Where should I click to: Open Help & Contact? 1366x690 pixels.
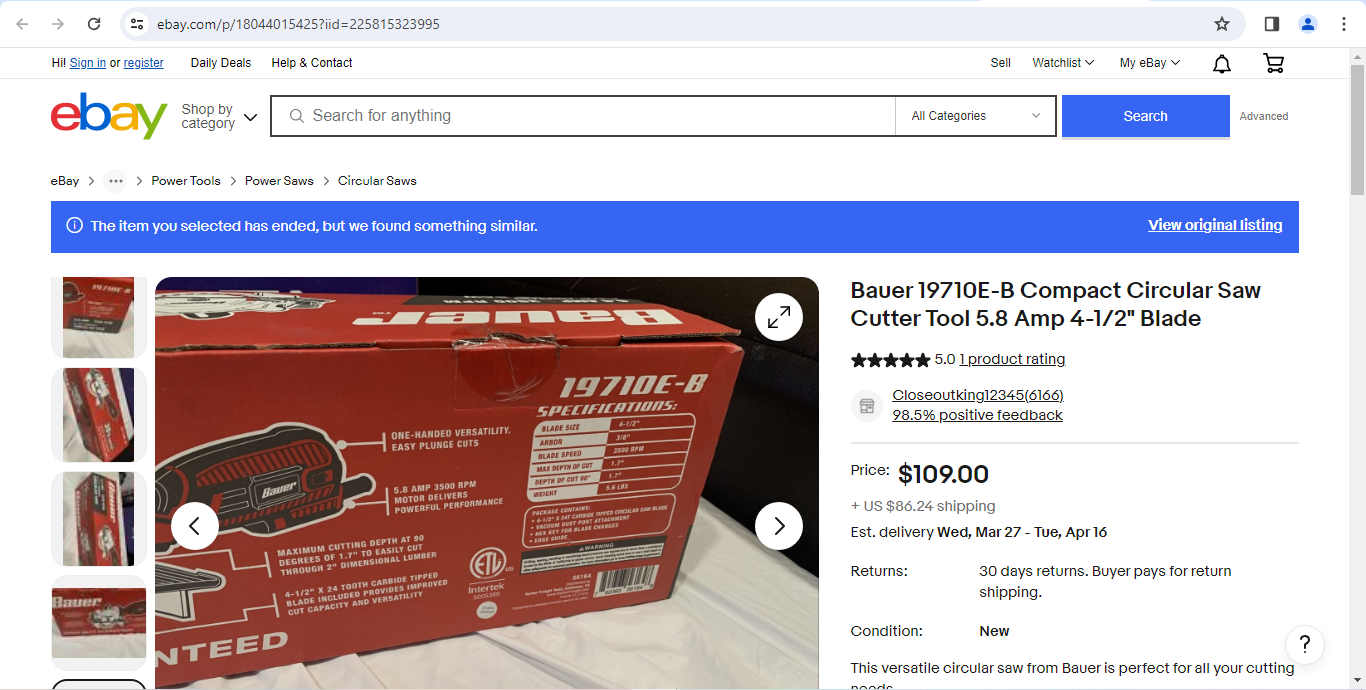tap(312, 63)
